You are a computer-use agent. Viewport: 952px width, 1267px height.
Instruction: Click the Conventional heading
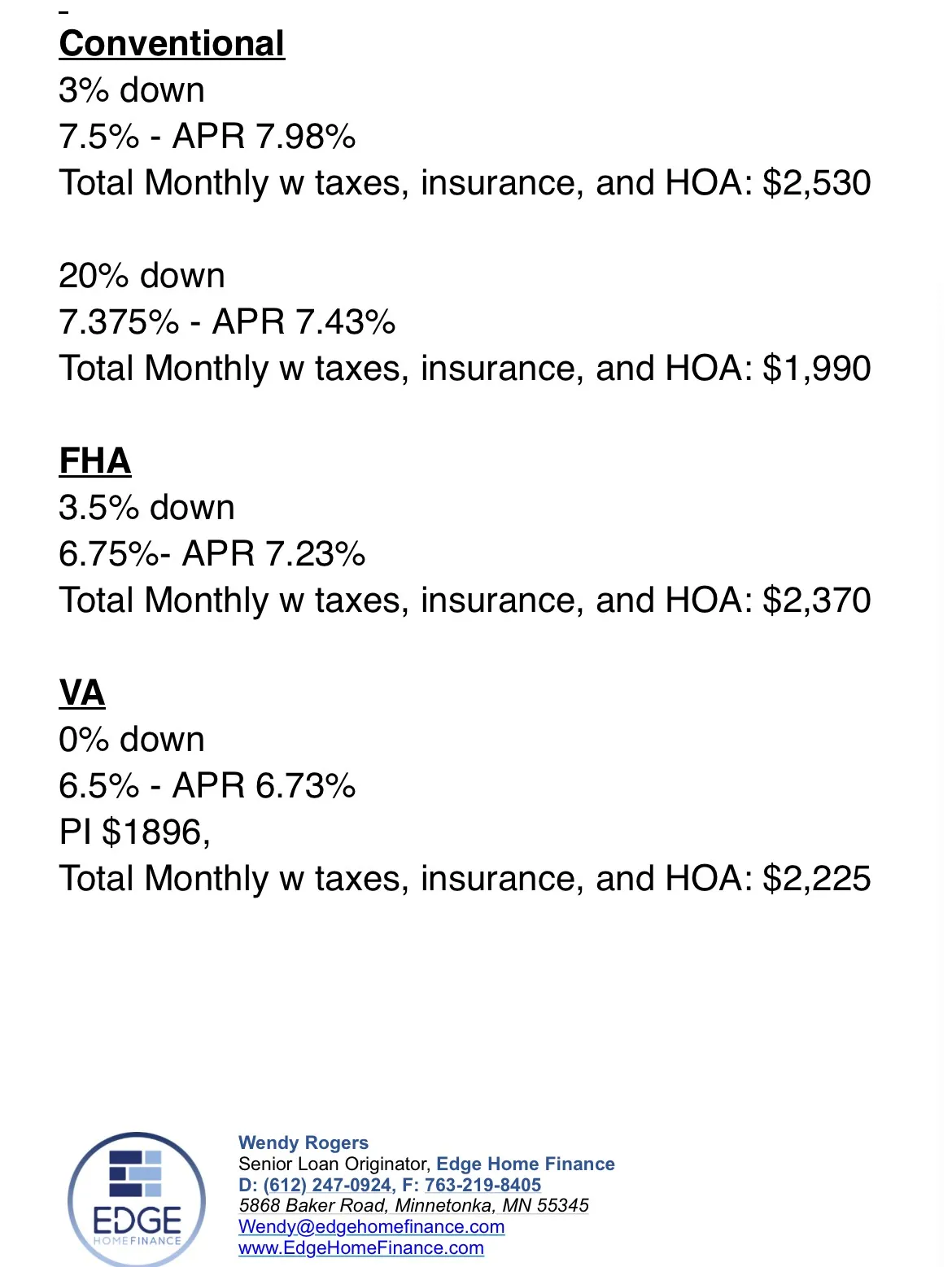(172, 44)
